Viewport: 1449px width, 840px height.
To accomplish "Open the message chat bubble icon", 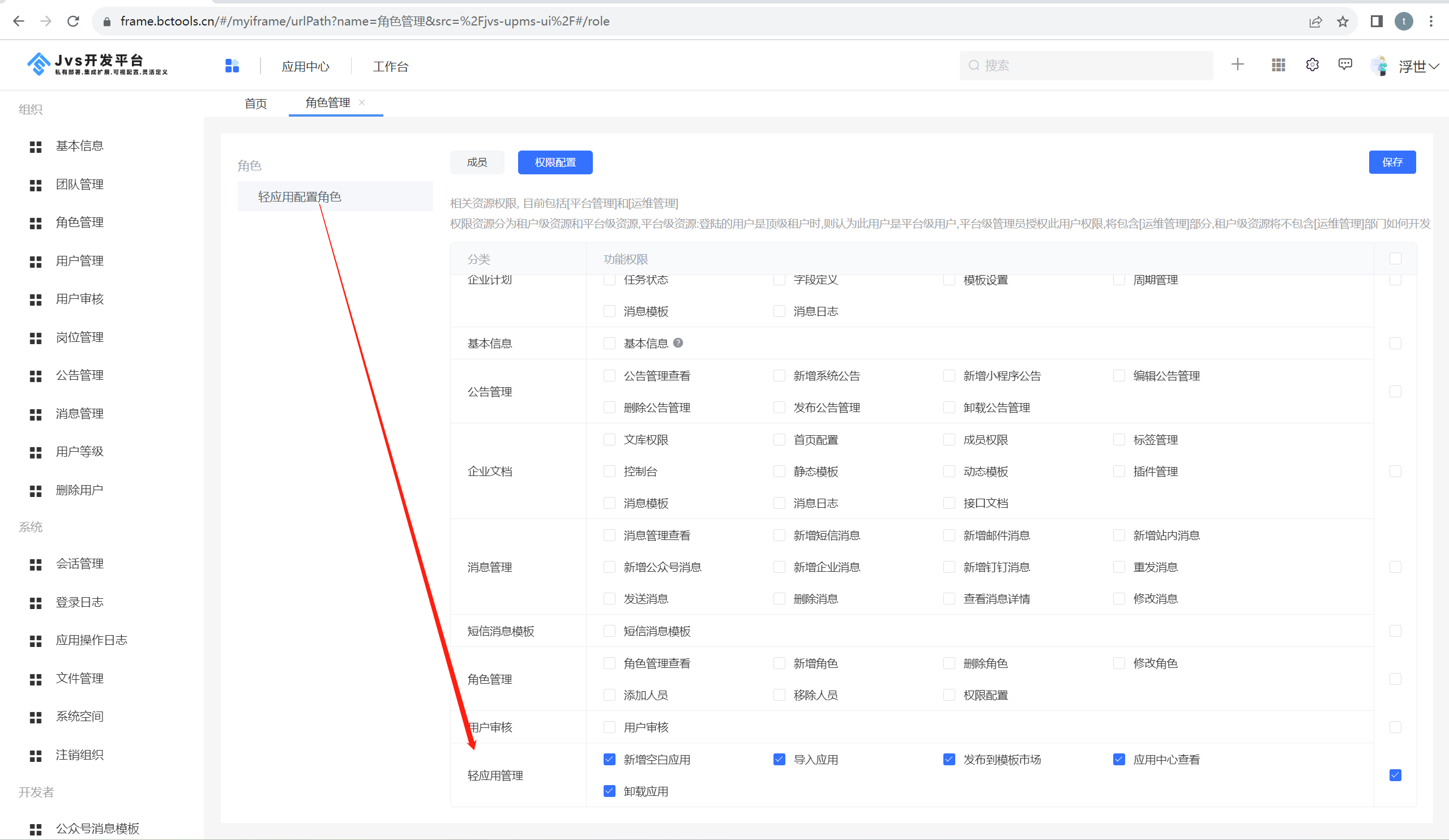I will coord(1345,65).
